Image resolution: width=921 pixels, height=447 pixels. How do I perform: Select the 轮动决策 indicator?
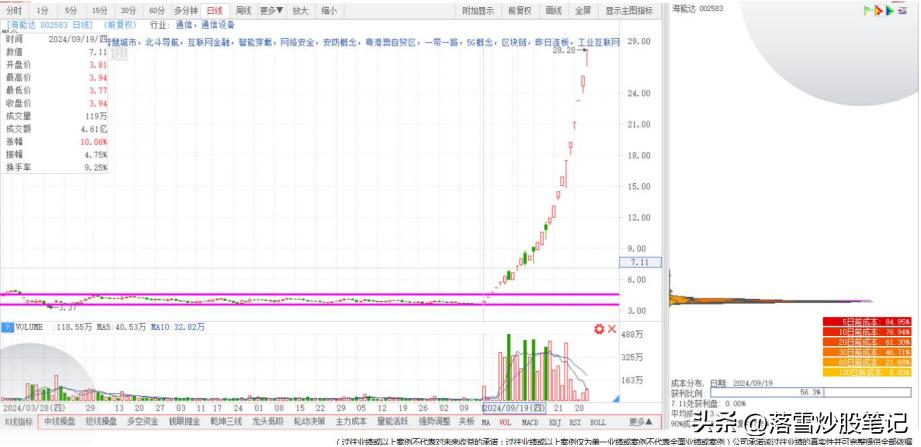(310, 422)
